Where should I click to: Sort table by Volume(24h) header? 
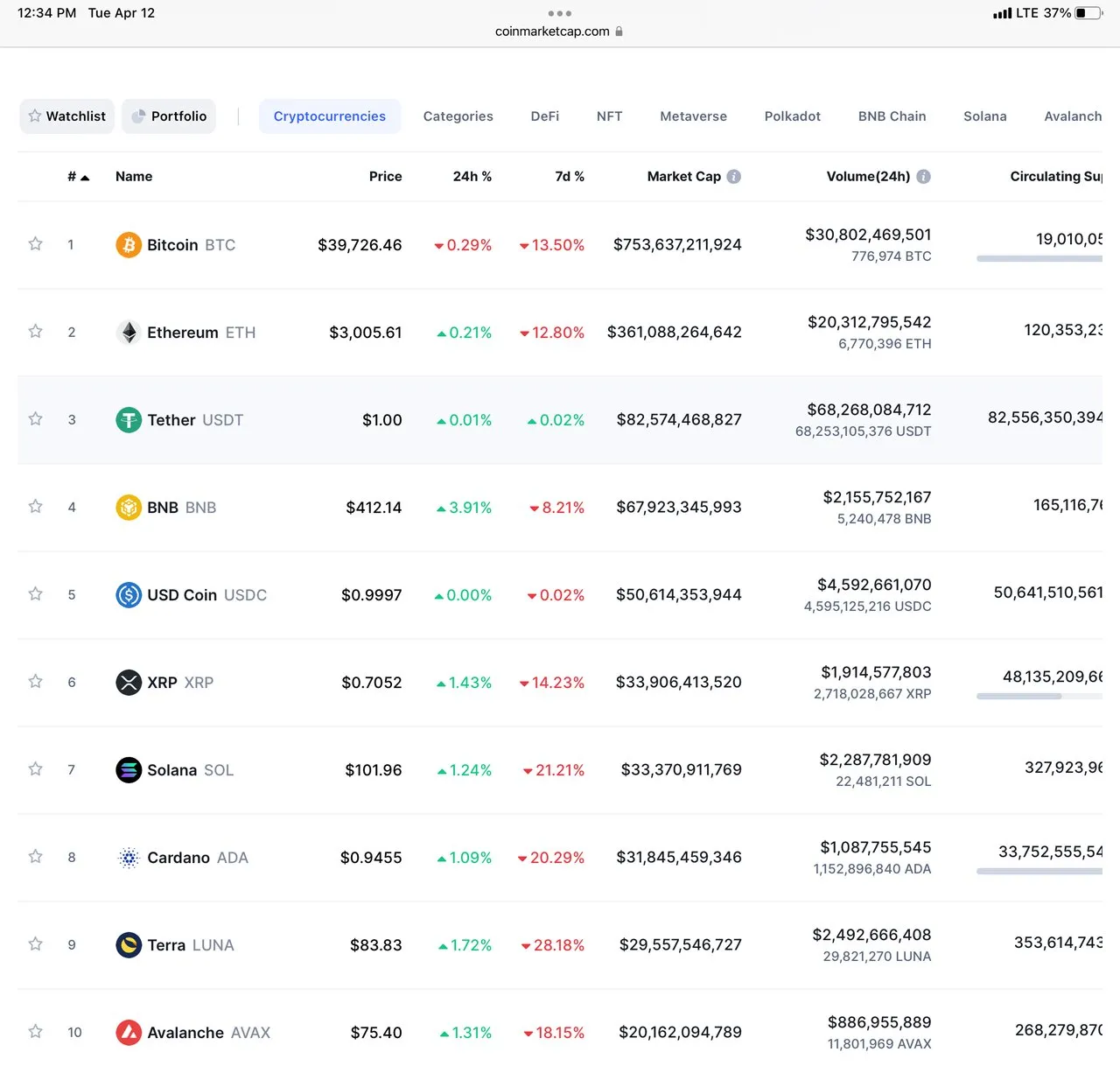(868, 177)
